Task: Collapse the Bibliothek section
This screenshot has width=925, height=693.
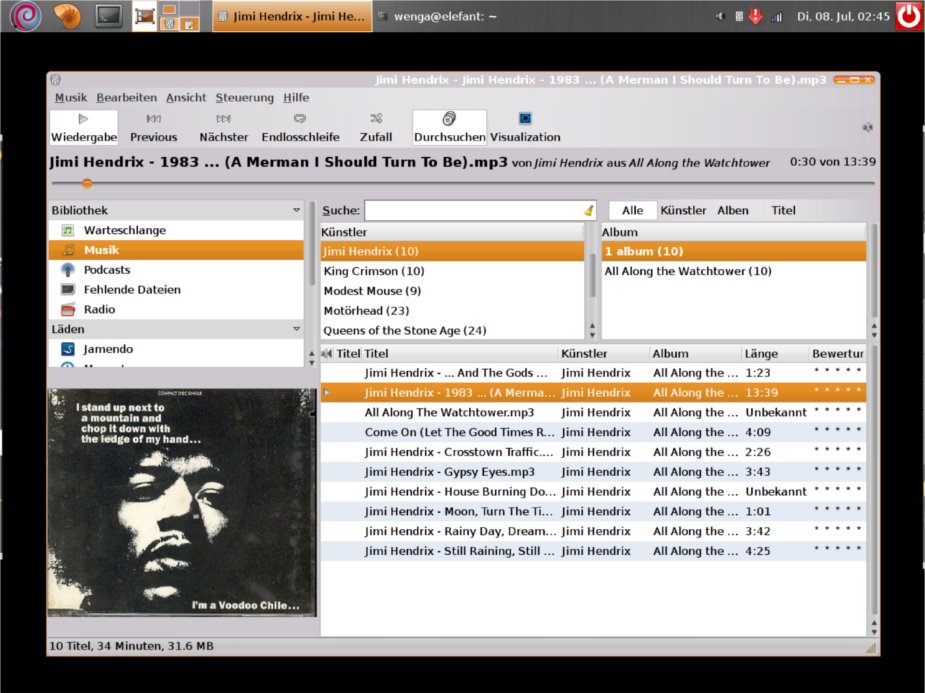Action: [x=296, y=210]
